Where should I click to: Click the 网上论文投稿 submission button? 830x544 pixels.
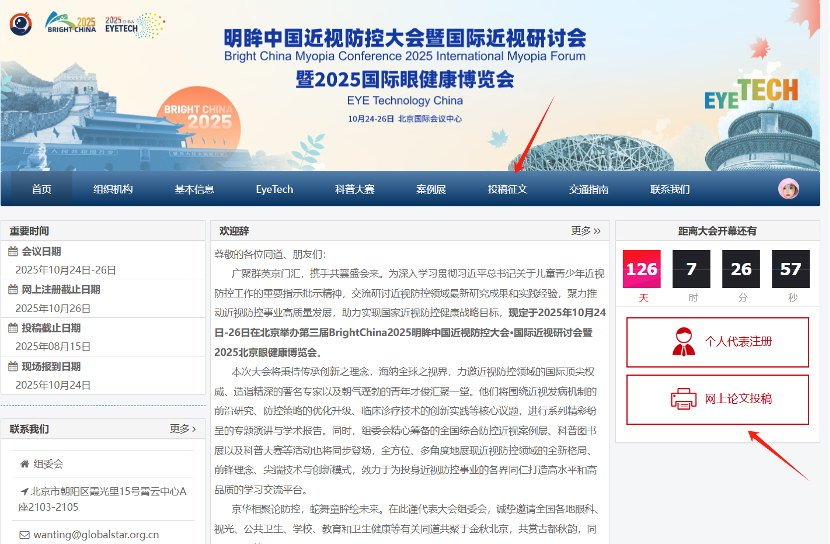(x=717, y=400)
